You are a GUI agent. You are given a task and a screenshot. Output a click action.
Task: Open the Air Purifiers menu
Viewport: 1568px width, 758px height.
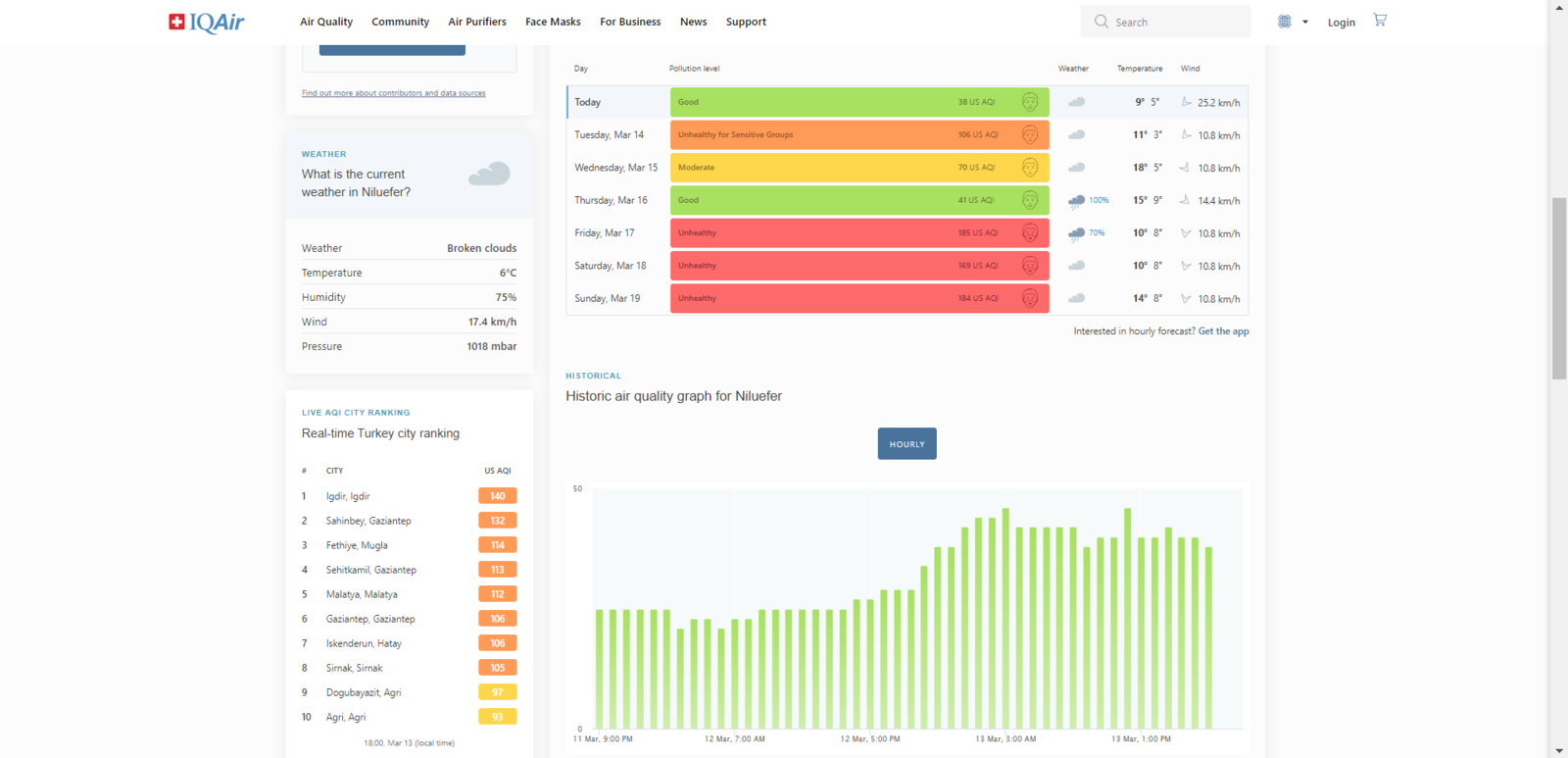pyautogui.click(x=477, y=22)
